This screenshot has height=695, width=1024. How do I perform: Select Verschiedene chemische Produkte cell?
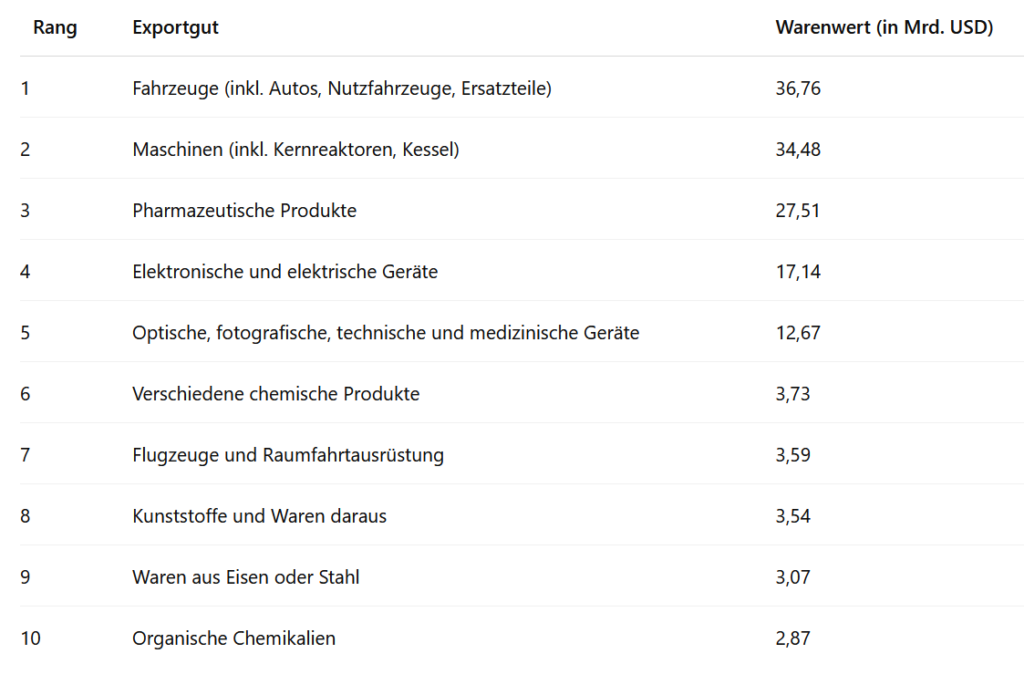coord(276,394)
